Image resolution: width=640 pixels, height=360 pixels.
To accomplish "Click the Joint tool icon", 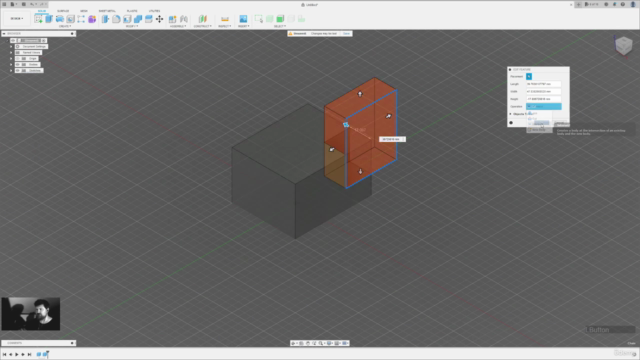I will [184, 19].
